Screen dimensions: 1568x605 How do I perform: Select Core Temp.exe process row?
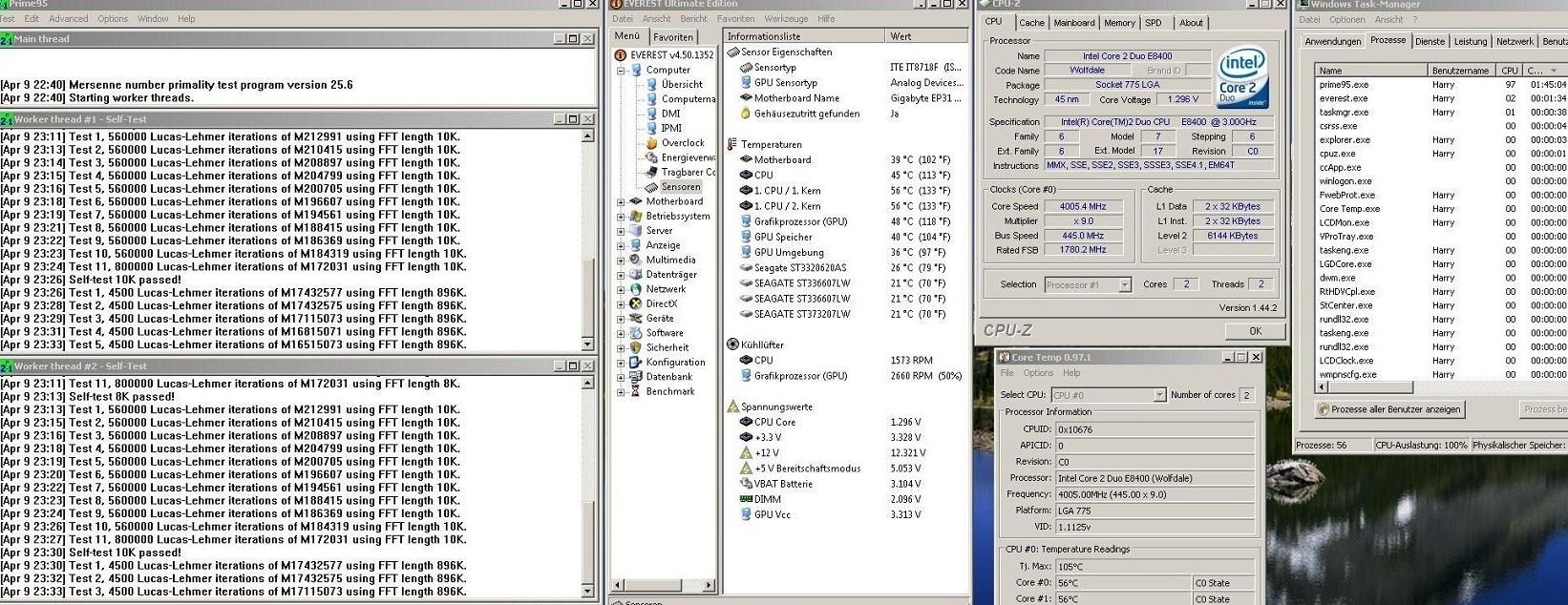click(1441, 209)
